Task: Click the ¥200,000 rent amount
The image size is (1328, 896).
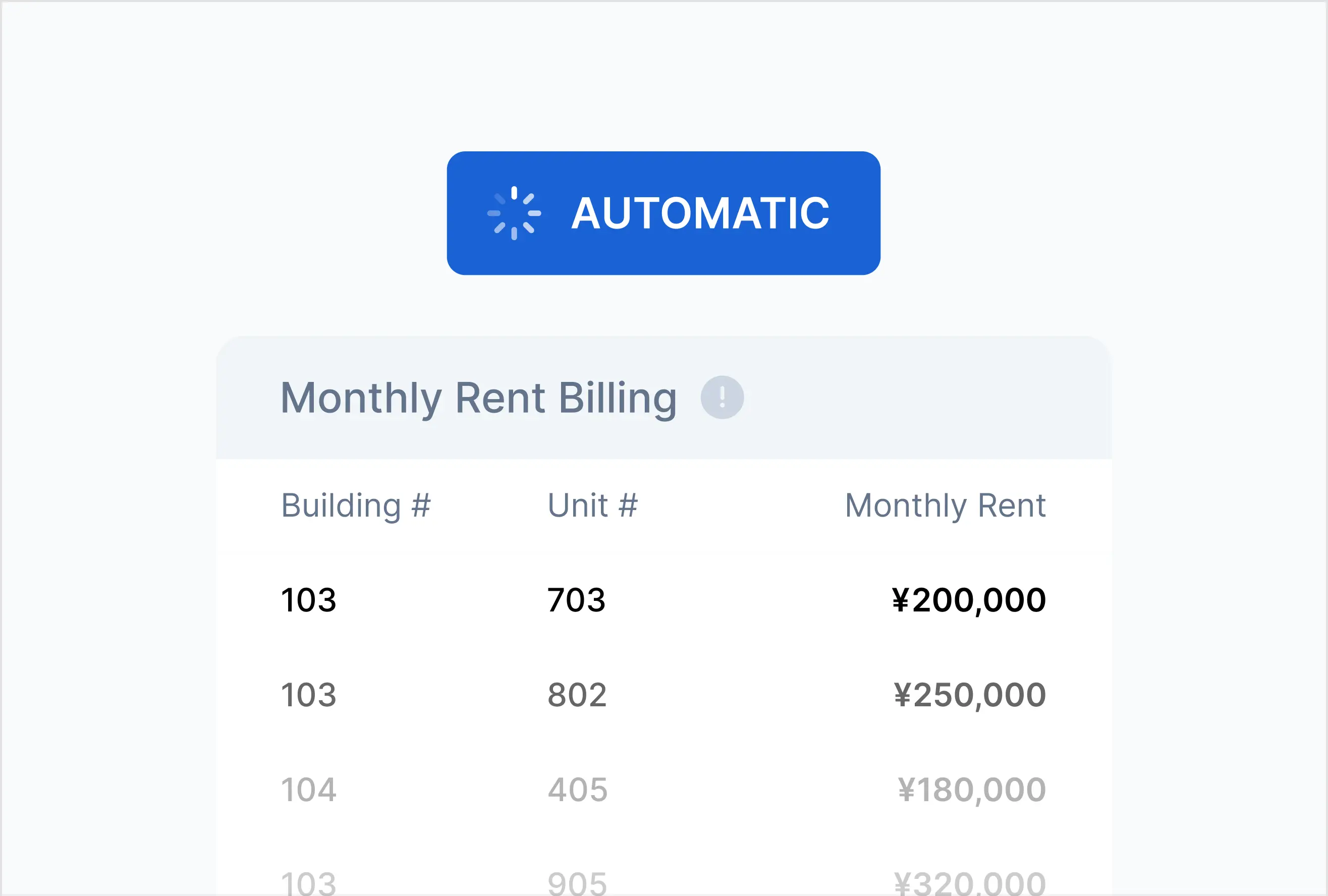Action: (969, 600)
